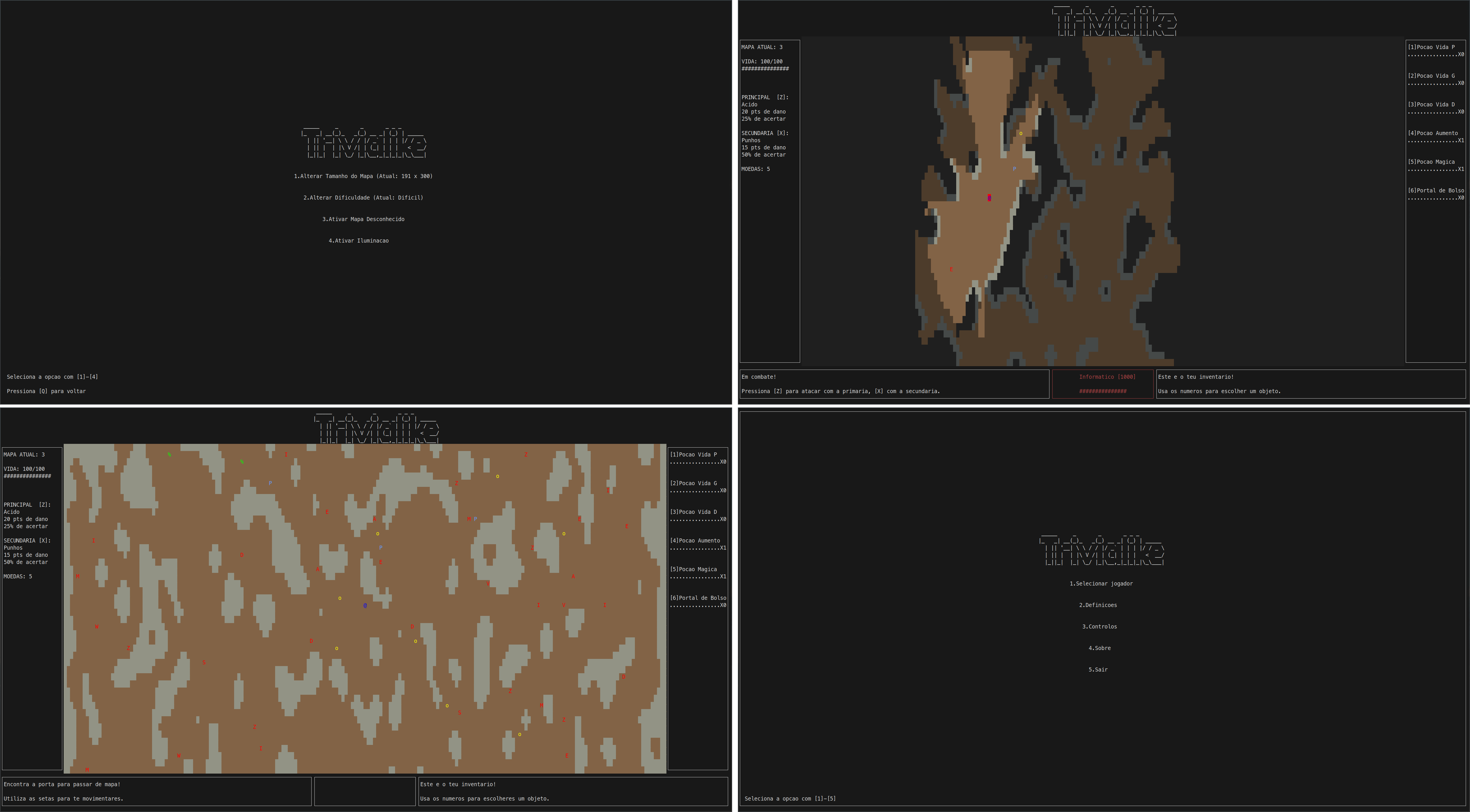The height and width of the screenshot is (812, 1470).
Task: Click the blue @ player on the brown map
Action: pyautogui.click(x=365, y=606)
